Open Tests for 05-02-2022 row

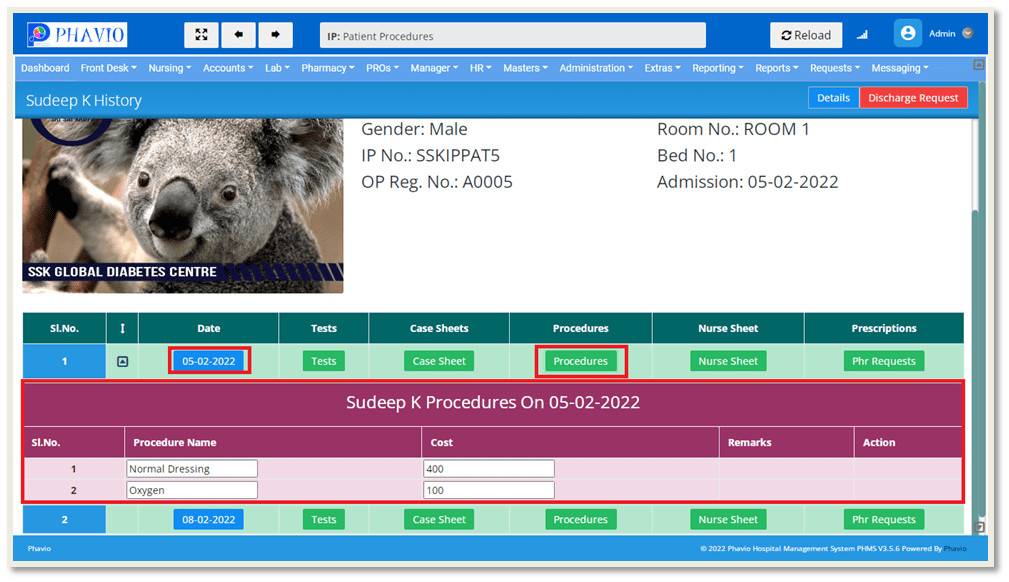click(324, 361)
